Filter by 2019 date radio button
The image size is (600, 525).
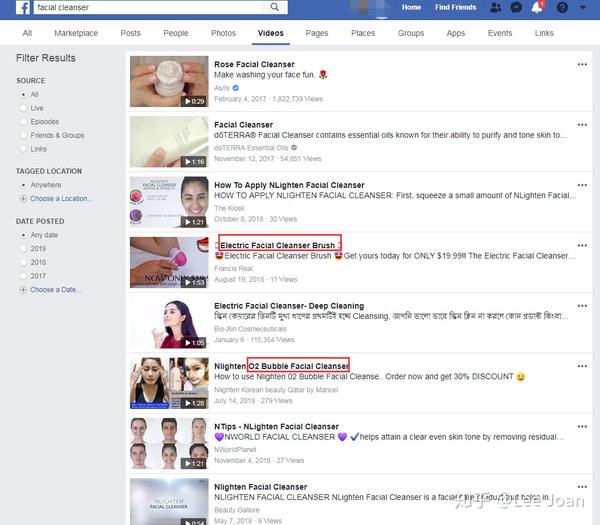tap(23, 249)
